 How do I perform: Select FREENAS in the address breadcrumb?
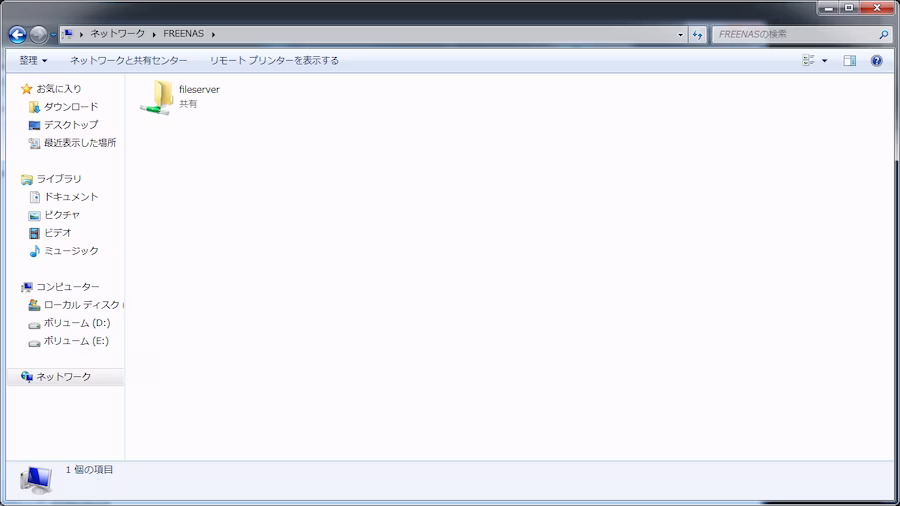click(x=184, y=34)
